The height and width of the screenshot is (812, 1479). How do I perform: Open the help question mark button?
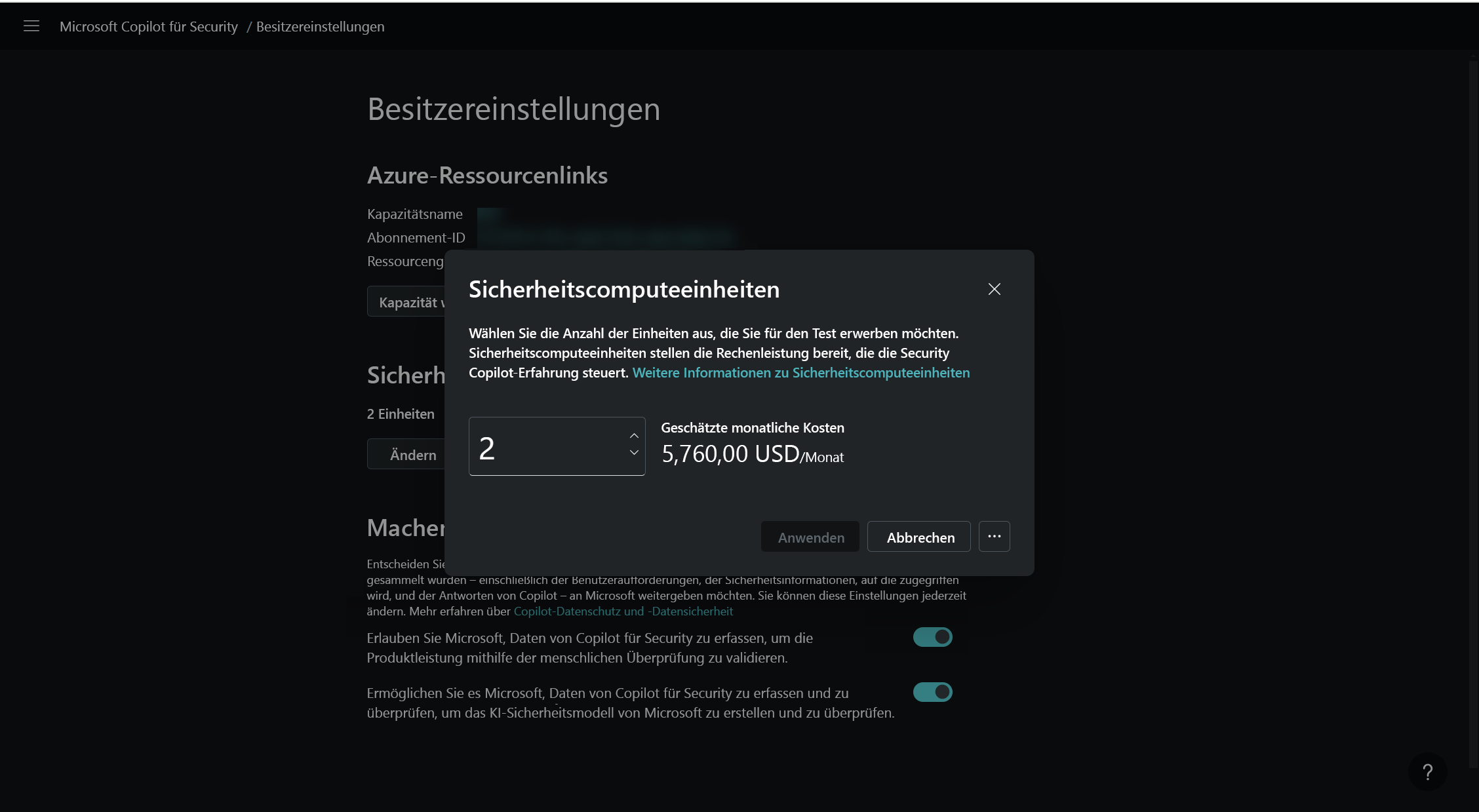point(1427,771)
